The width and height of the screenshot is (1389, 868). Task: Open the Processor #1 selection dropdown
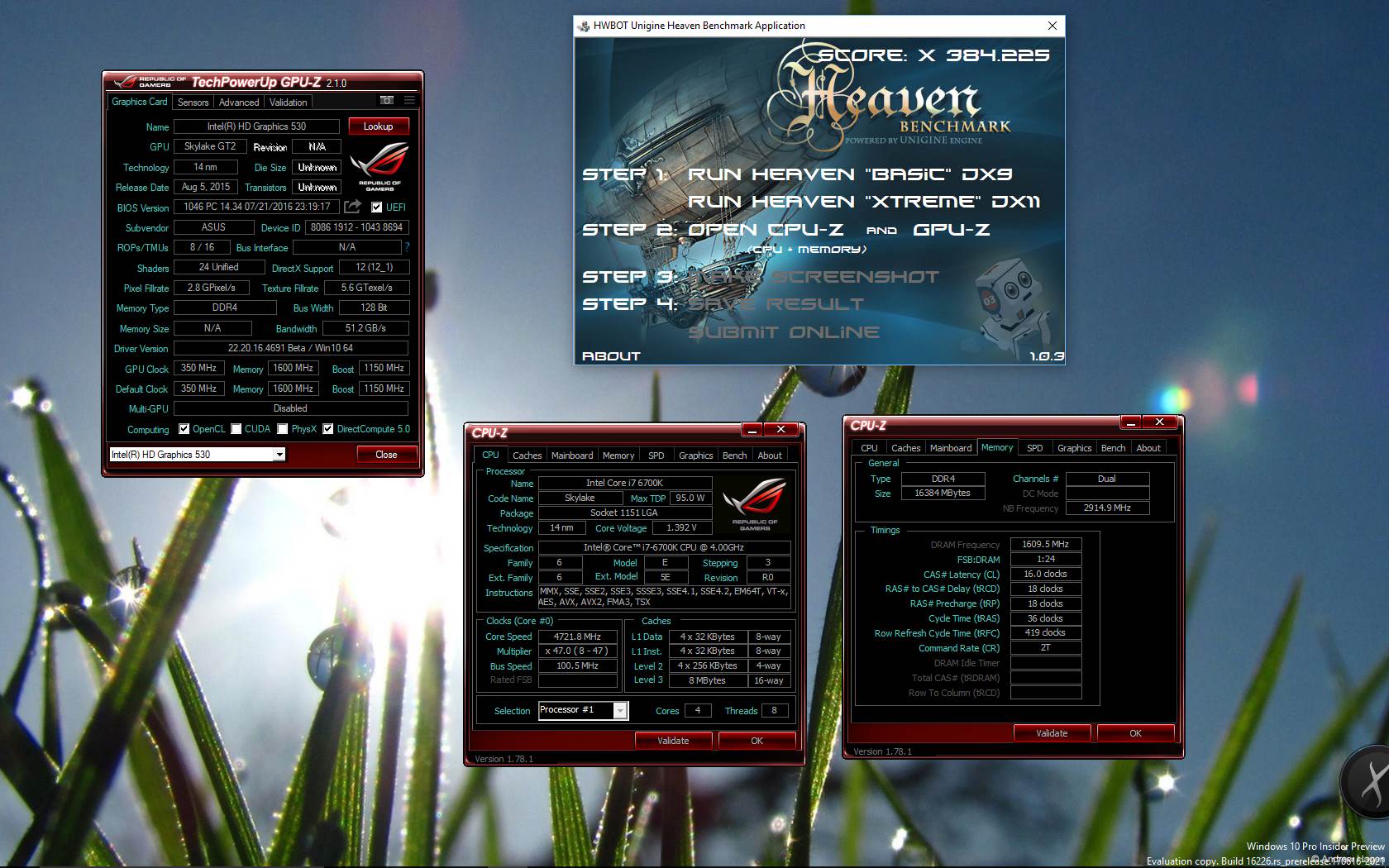coord(583,710)
